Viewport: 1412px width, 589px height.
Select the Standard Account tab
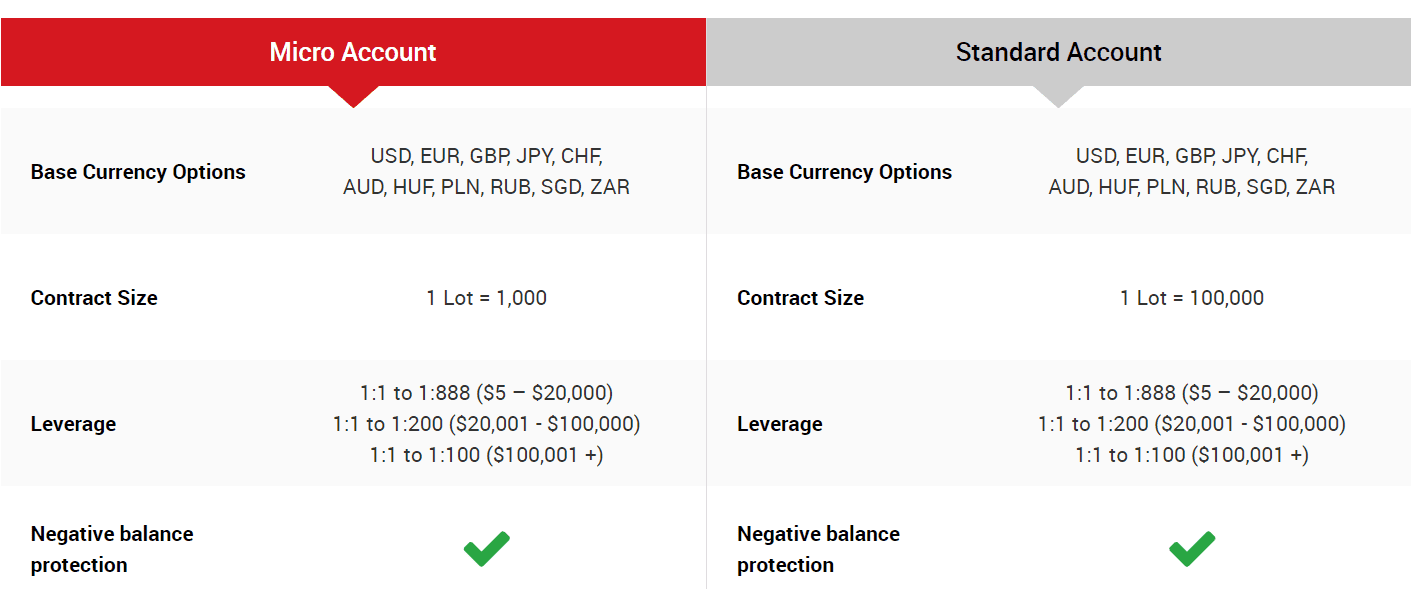[x=1059, y=52]
